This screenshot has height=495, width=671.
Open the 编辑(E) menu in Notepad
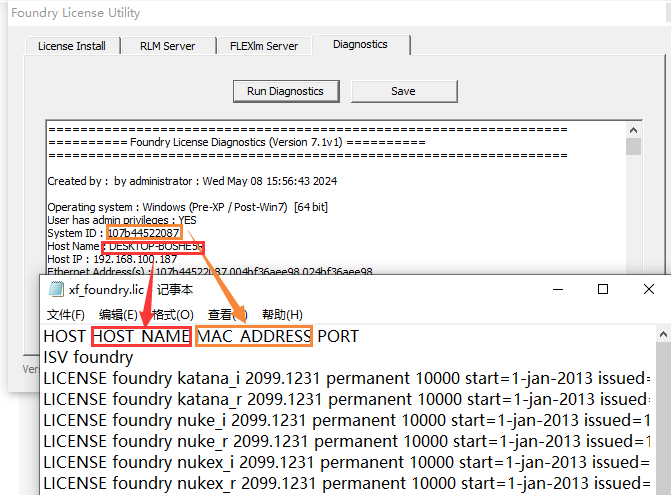[x=118, y=315]
